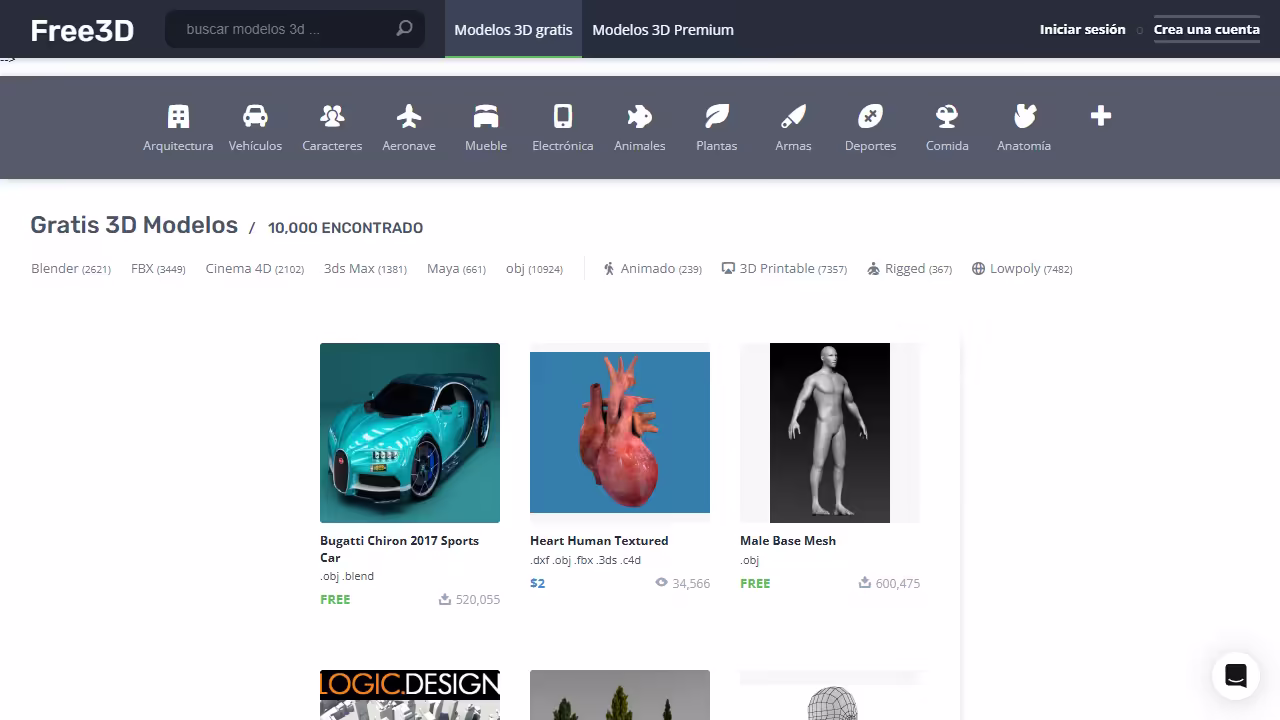The width and height of the screenshot is (1280, 720).
Task: Click the $2 price label
Action: (x=537, y=583)
